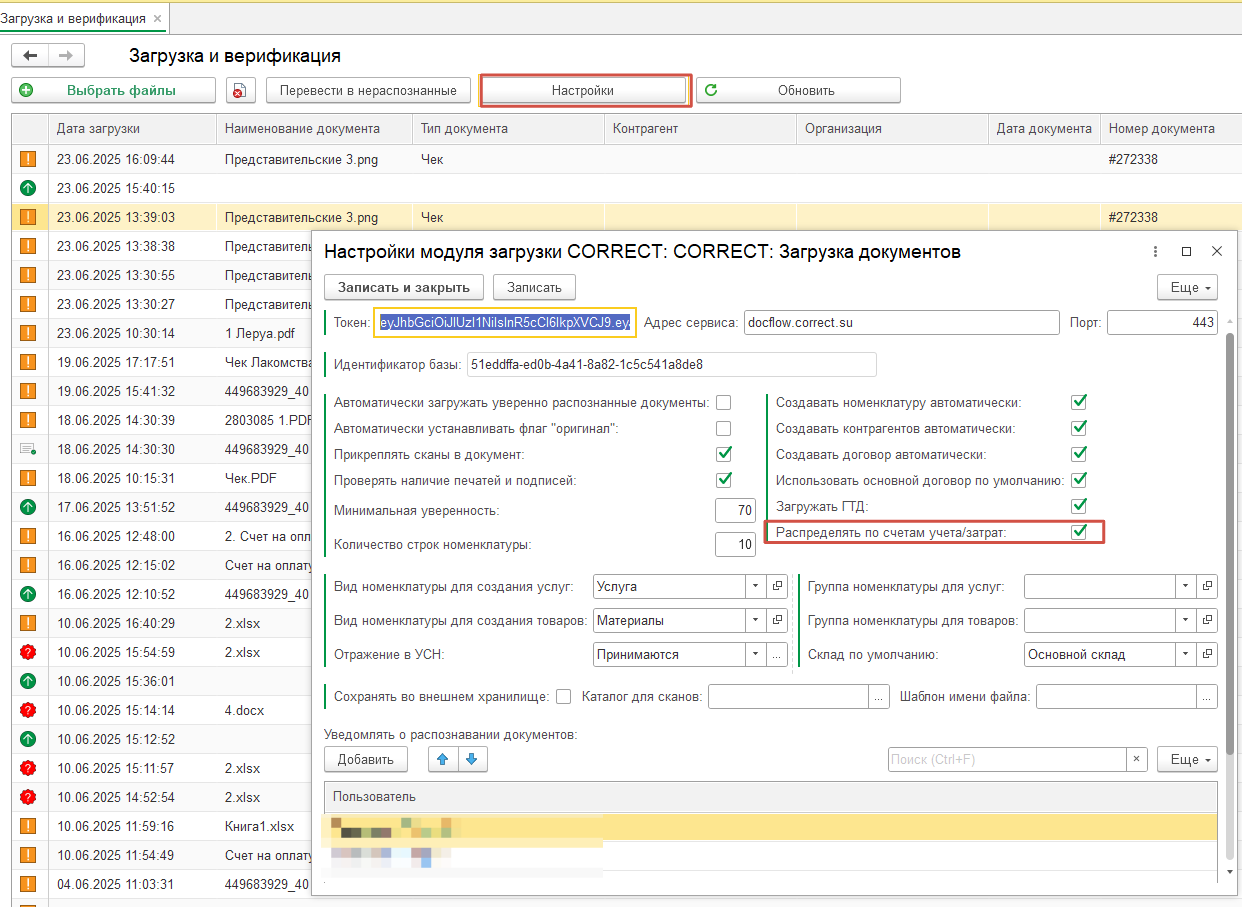Go back with the left arrow
This screenshot has height=907, width=1242.
tap(30, 56)
